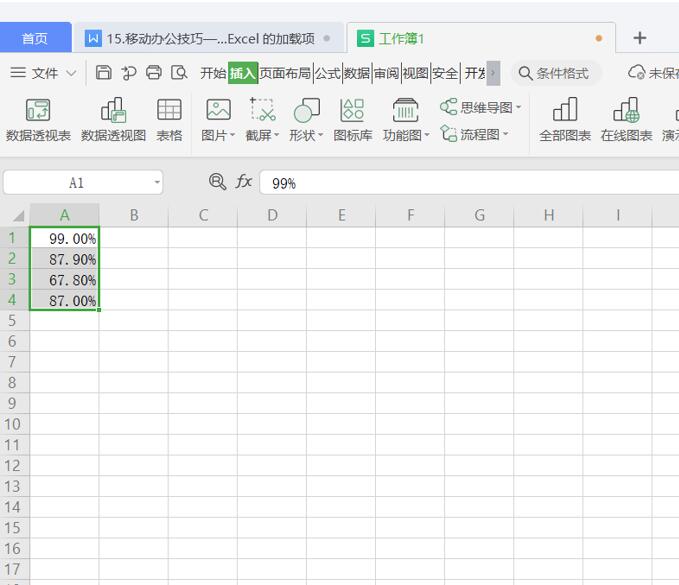Select row 10 header

15,424
